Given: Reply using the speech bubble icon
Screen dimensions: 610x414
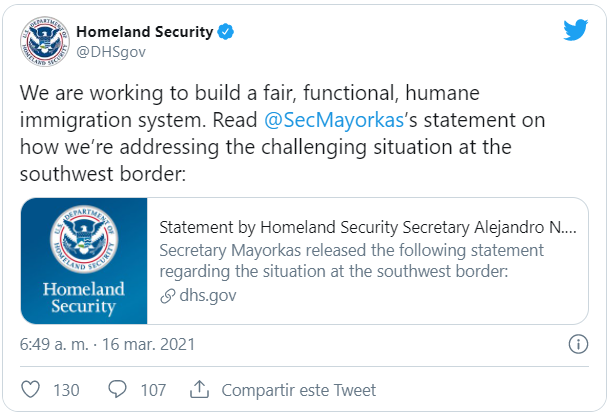Looking at the screenshot, I should click(x=117, y=389).
